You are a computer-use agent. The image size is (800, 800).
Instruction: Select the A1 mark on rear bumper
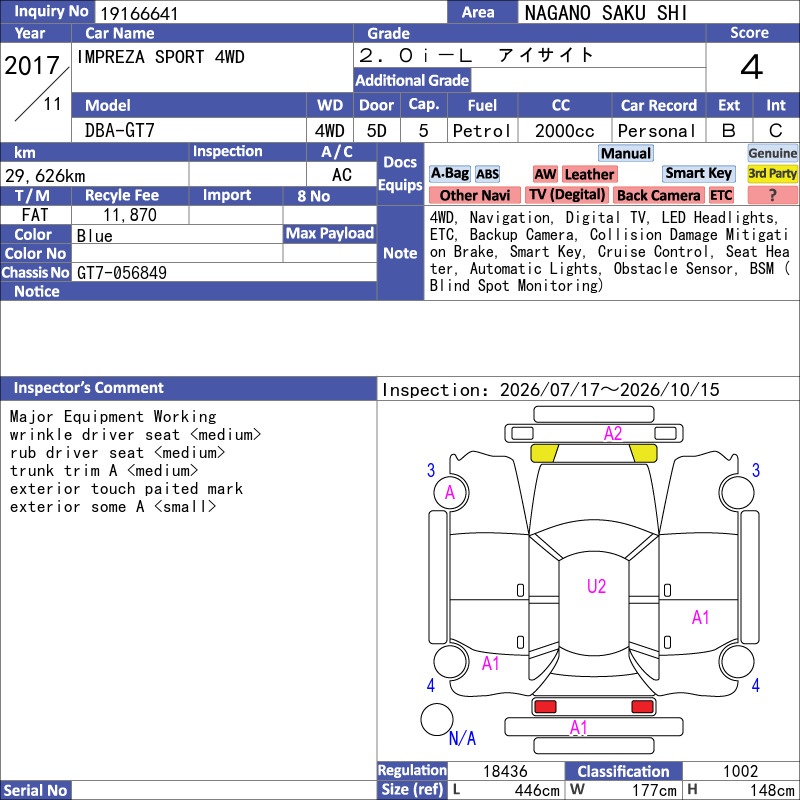coord(579,728)
